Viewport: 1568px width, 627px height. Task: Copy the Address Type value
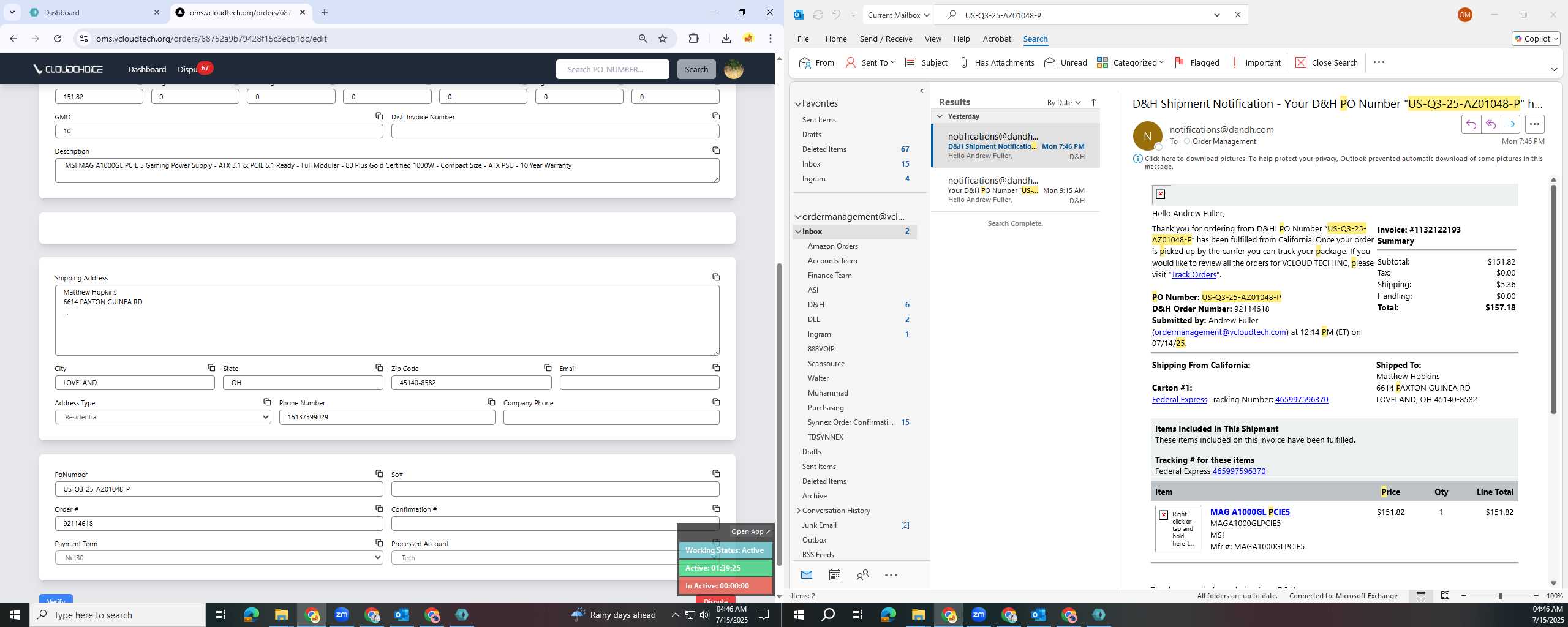[267, 402]
